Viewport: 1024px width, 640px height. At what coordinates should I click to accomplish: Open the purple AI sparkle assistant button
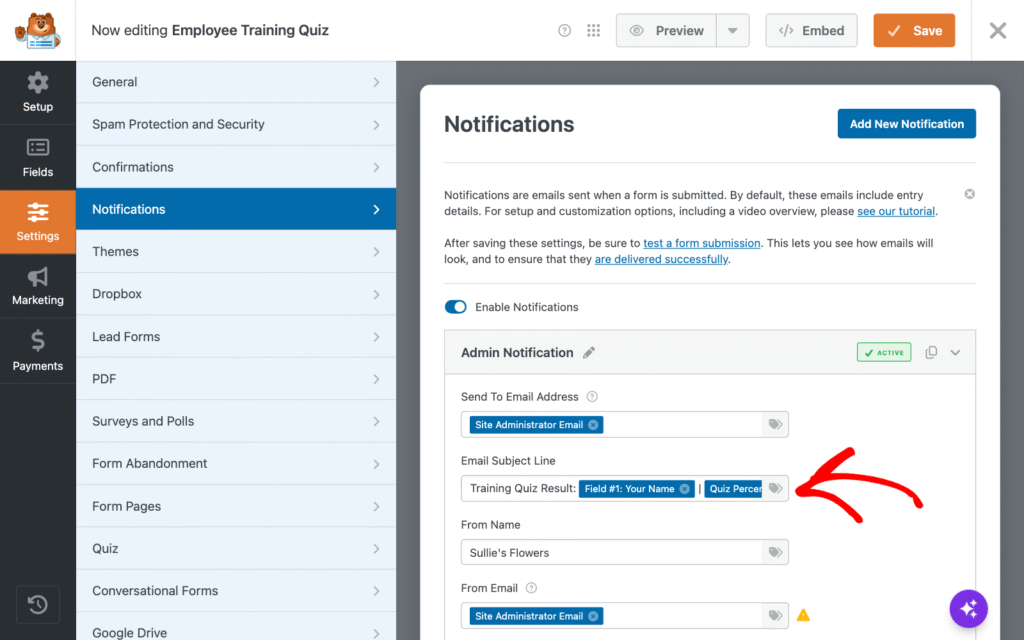pos(968,609)
